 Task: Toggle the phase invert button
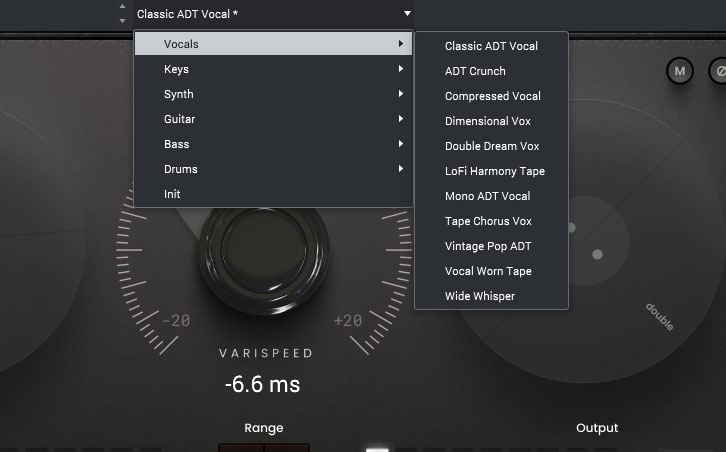point(718,71)
